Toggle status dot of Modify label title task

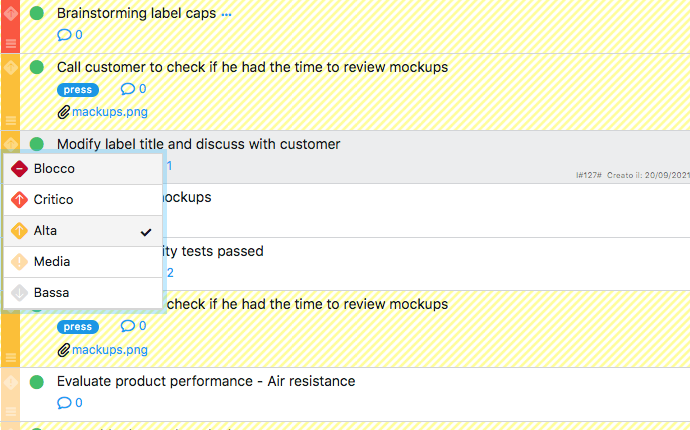[37, 144]
